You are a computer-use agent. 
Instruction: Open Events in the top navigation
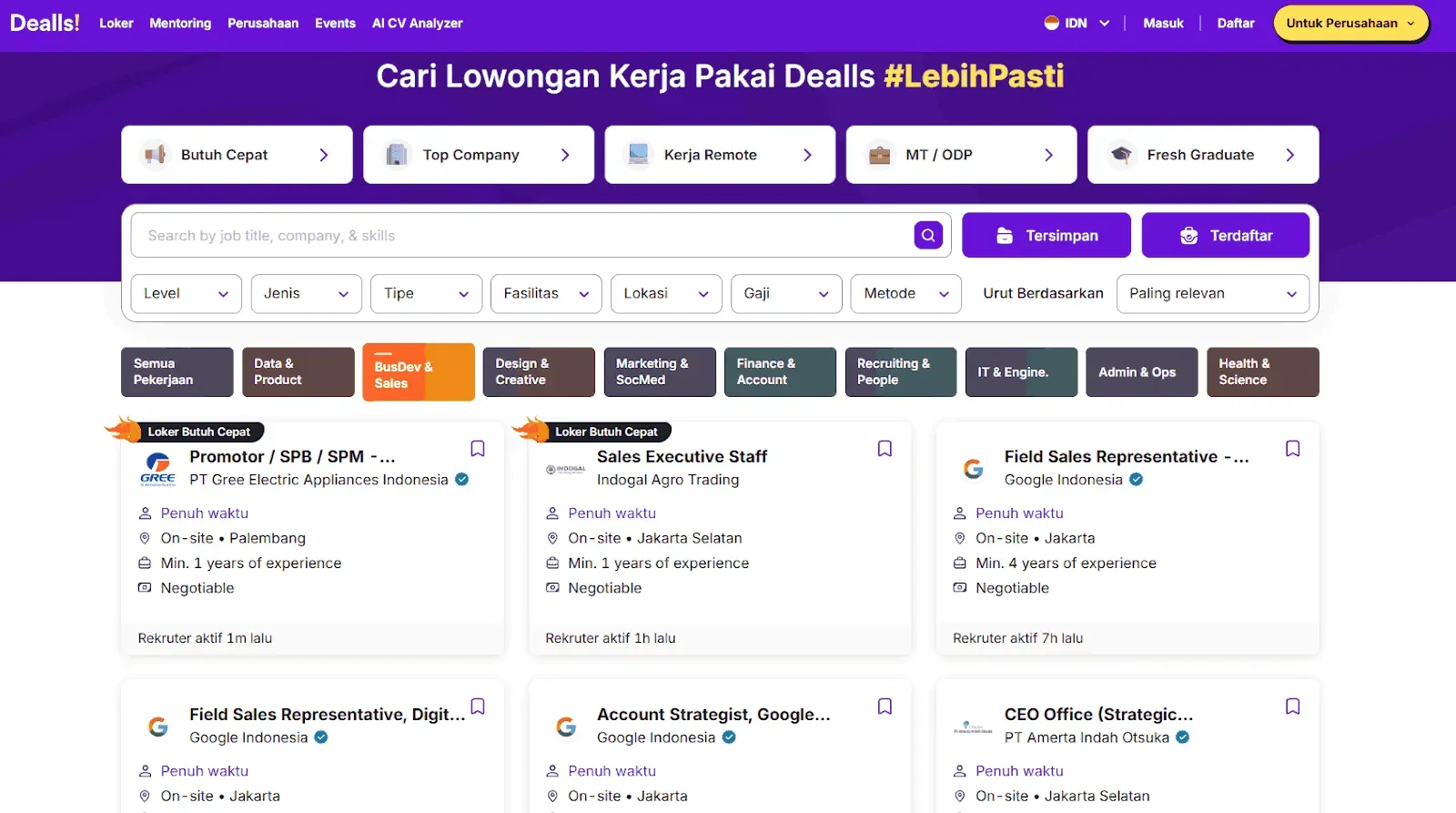[335, 23]
